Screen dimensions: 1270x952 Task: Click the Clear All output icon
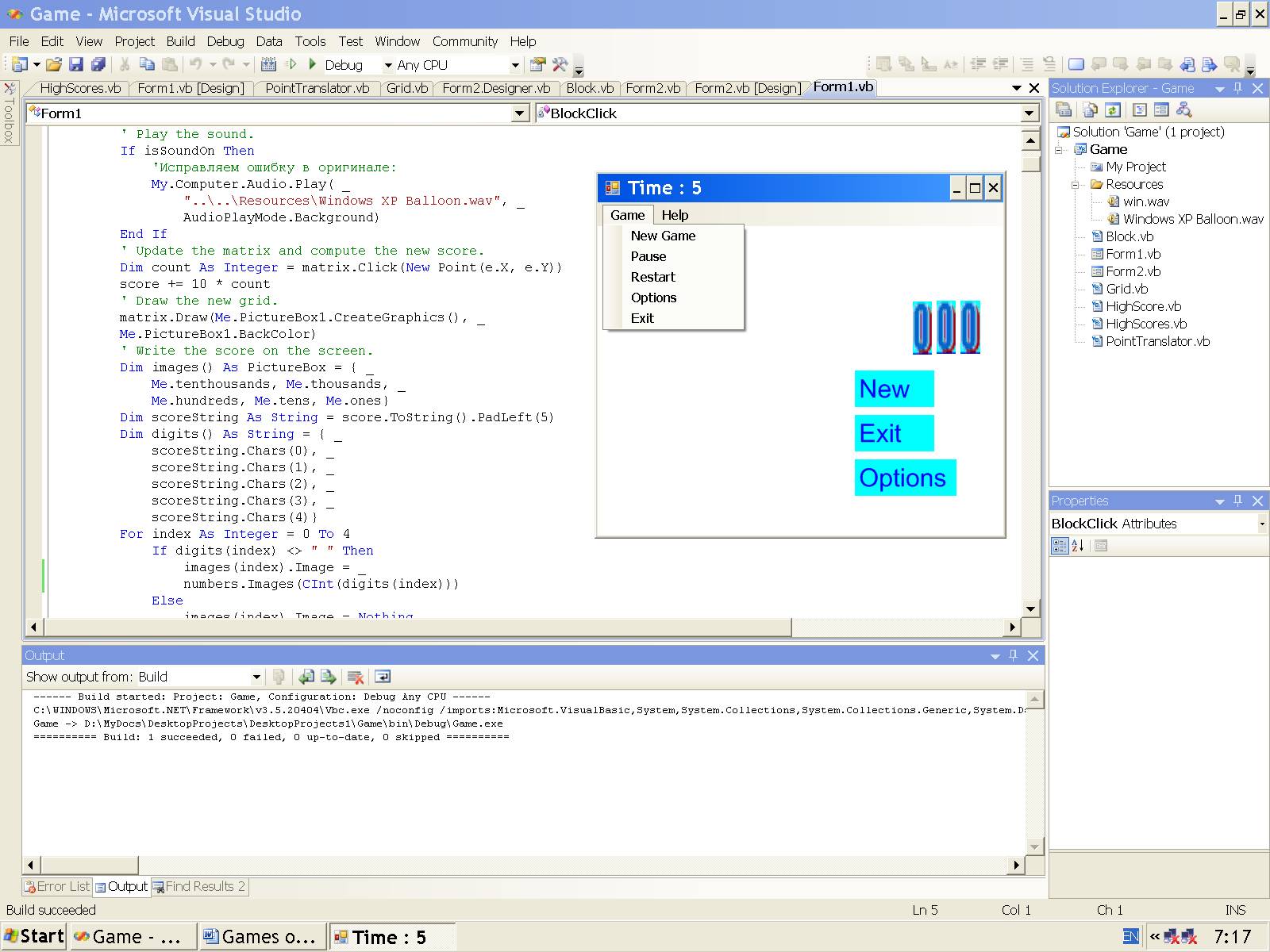(356, 677)
